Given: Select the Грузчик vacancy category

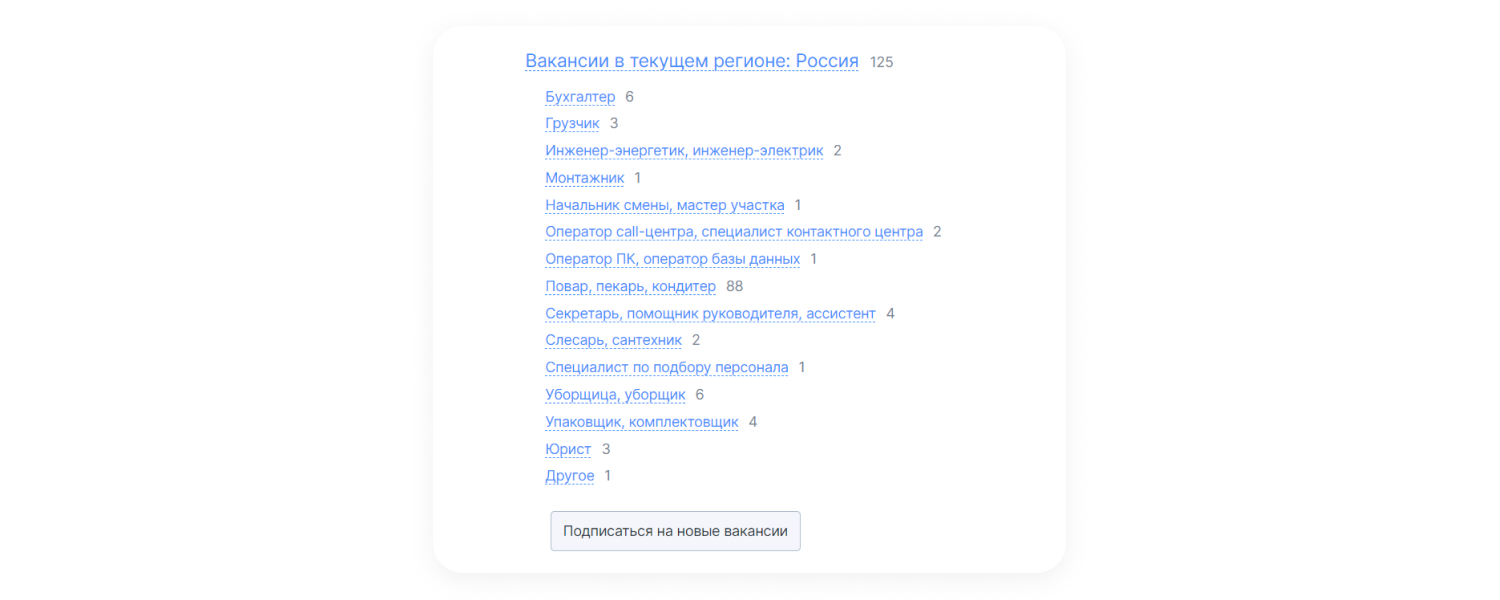Looking at the screenshot, I should pyautogui.click(x=572, y=124).
